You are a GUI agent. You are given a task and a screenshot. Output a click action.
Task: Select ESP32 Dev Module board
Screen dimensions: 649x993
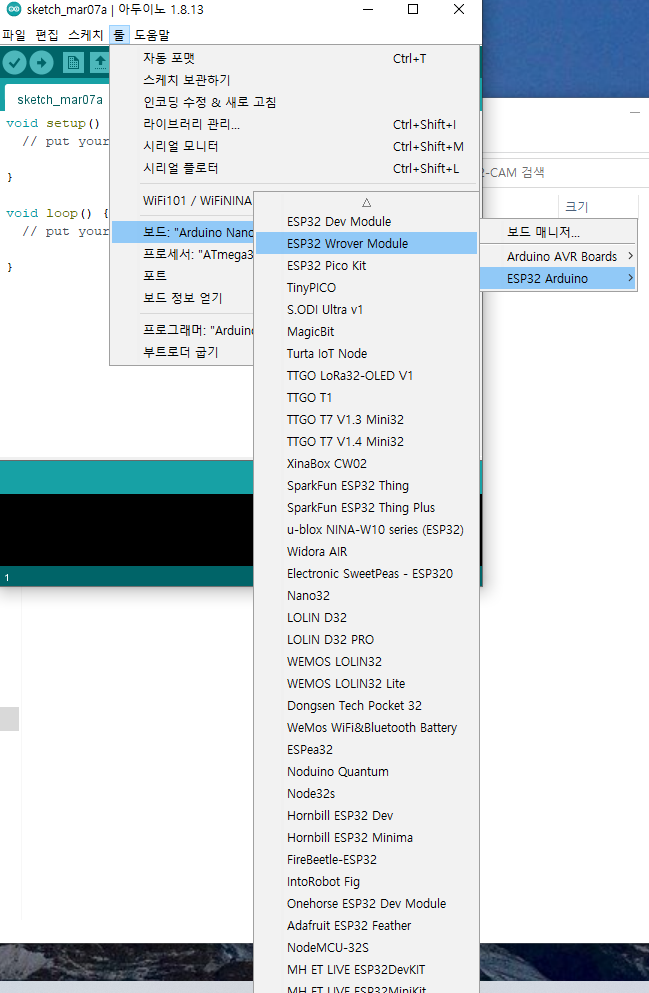pos(367,222)
